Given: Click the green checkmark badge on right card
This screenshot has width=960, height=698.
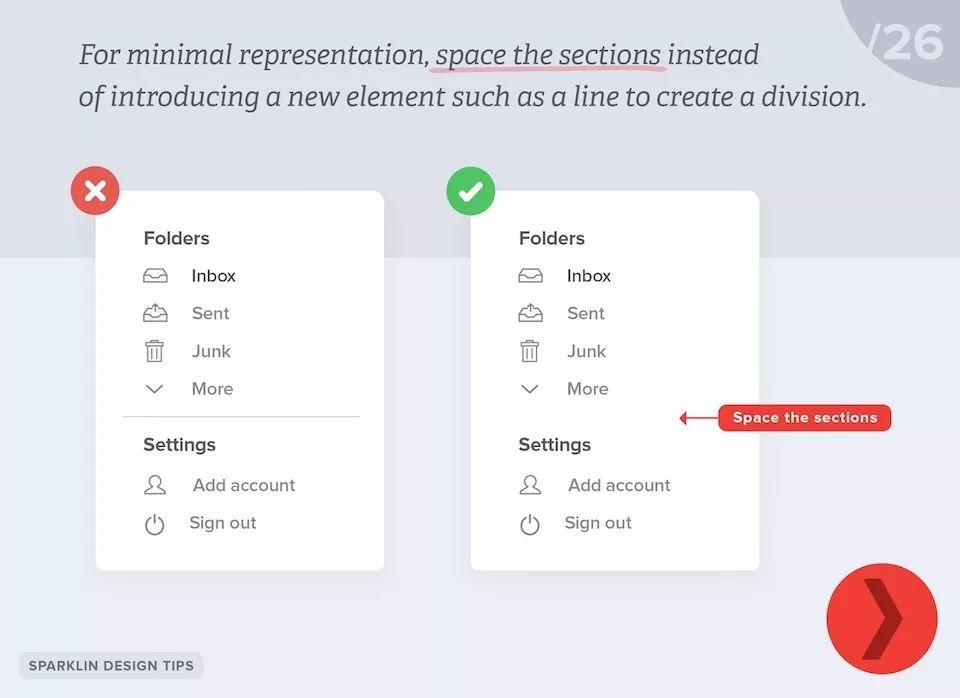Looking at the screenshot, I should (x=470, y=191).
